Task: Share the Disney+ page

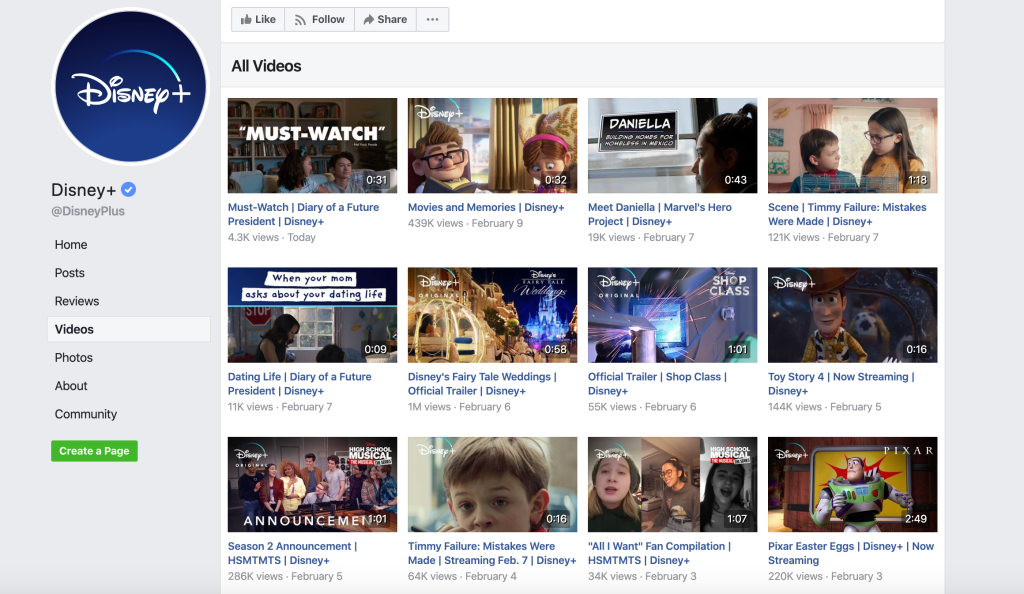Action: coord(385,19)
